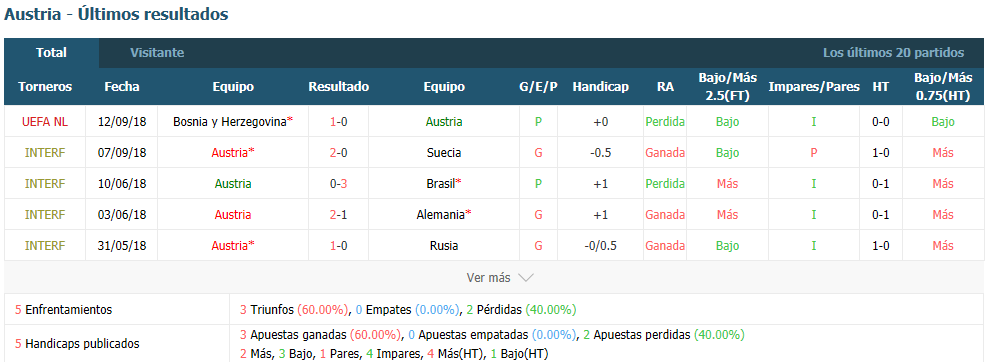Open the Suecia team link
Screen dimensions: 986x362
pos(444,153)
